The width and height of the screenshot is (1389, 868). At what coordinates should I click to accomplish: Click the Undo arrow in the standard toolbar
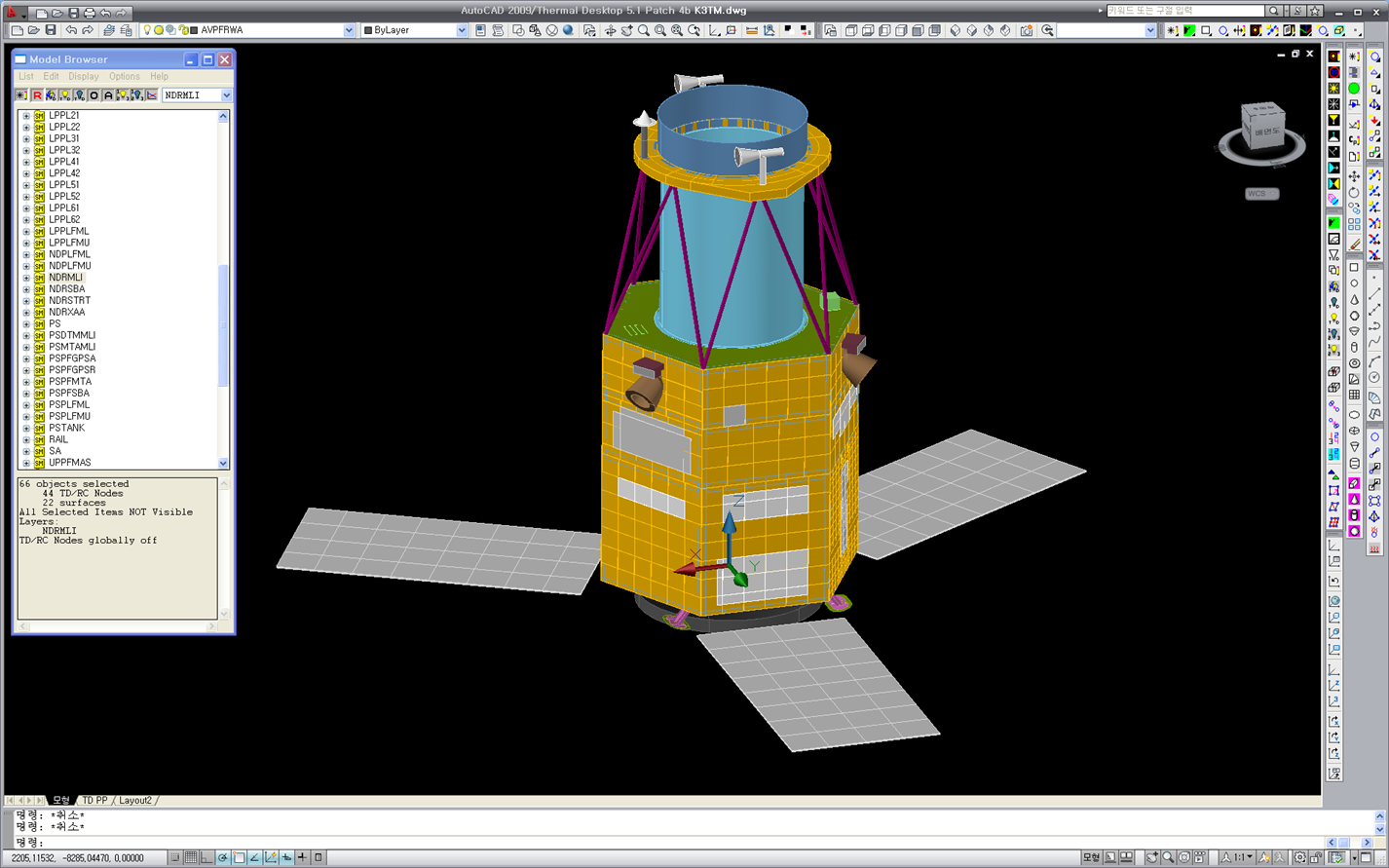[71, 30]
